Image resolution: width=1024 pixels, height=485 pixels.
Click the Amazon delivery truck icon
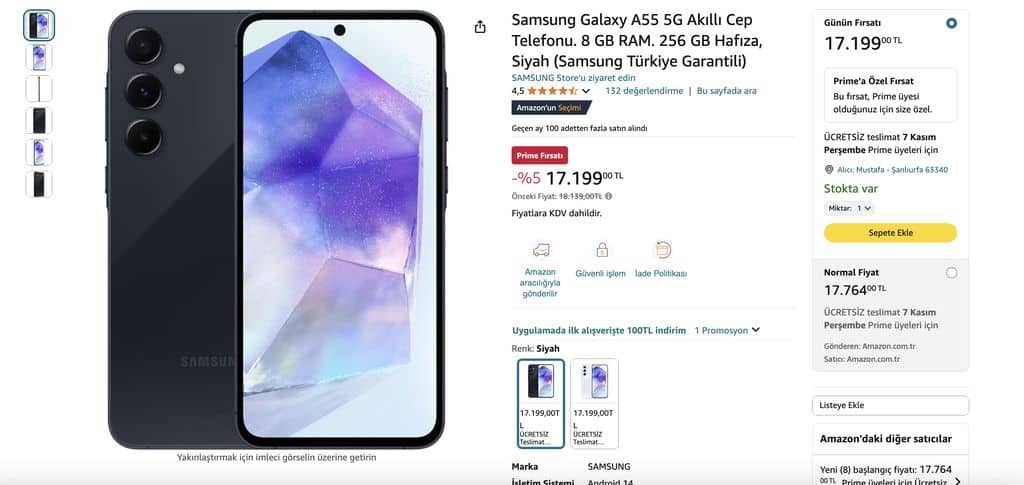pos(541,250)
